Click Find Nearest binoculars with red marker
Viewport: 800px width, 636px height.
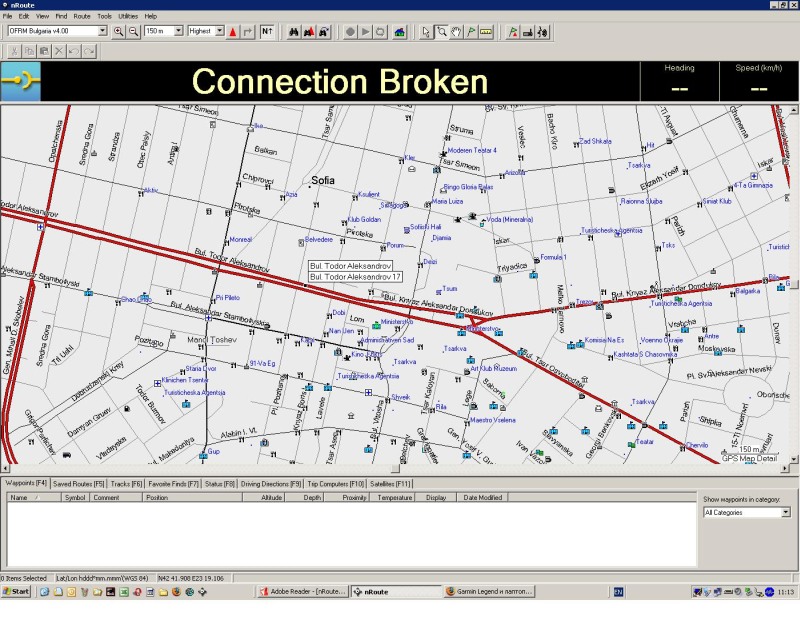(x=309, y=32)
